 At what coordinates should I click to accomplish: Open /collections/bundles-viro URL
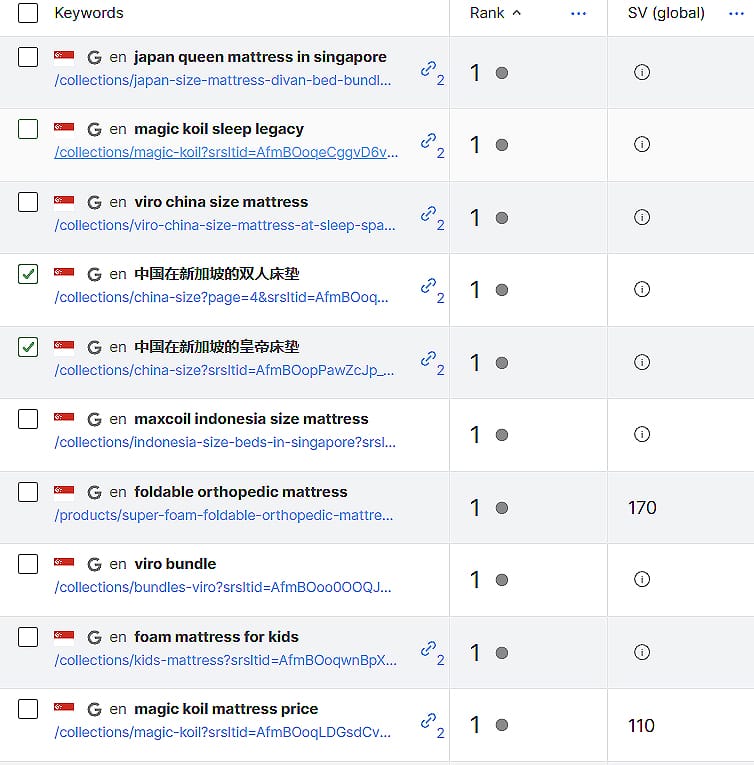tap(223, 587)
